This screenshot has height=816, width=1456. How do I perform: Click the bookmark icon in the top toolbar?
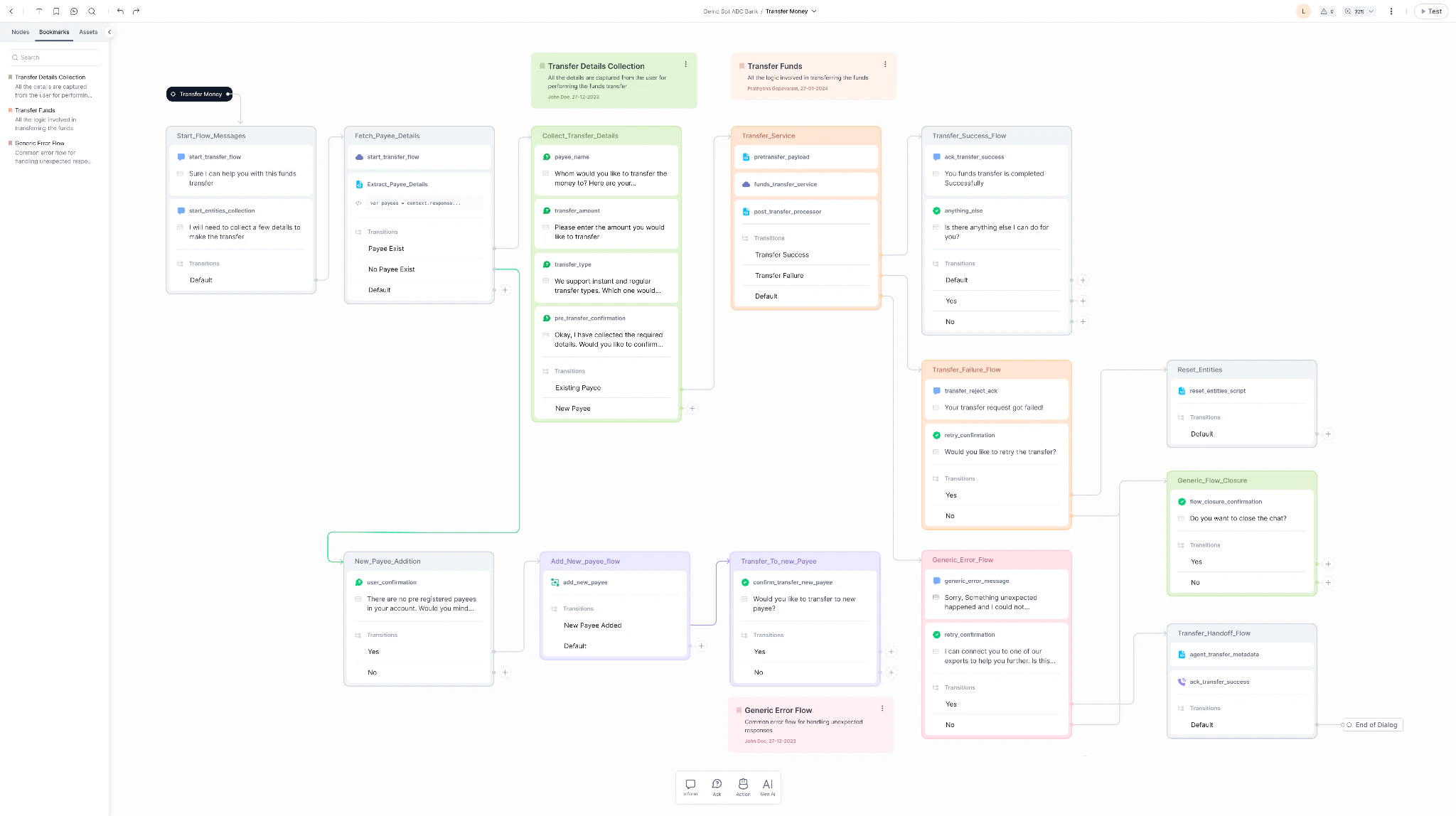tap(56, 11)
